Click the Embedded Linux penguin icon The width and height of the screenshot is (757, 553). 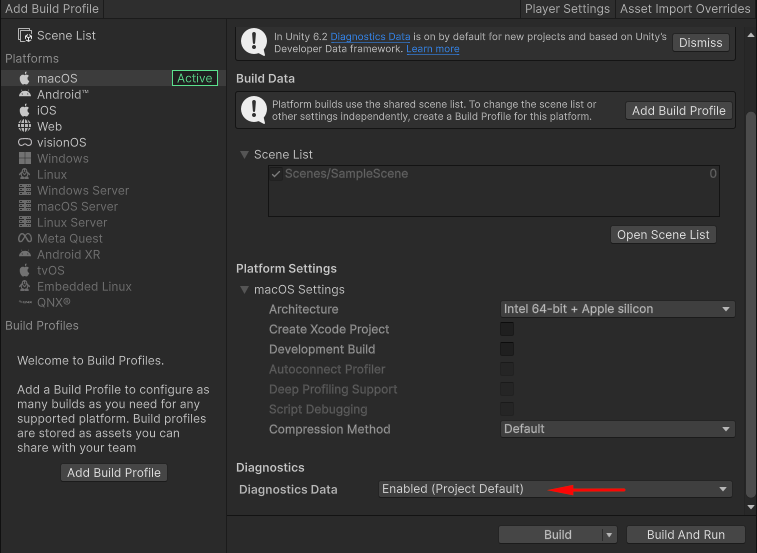pos(25,286)
